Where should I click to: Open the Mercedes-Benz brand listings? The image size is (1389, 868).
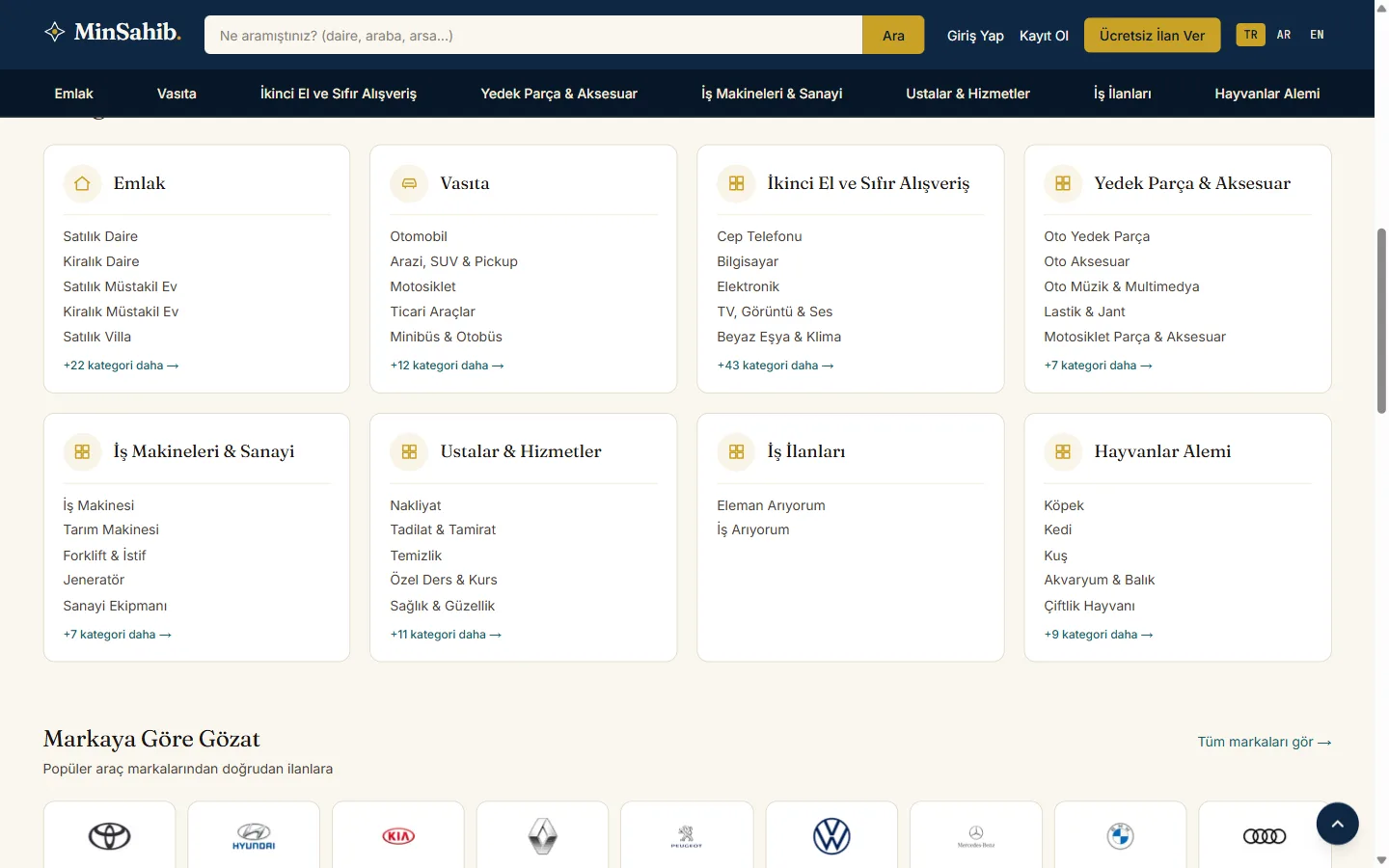(x=976, y=835)
